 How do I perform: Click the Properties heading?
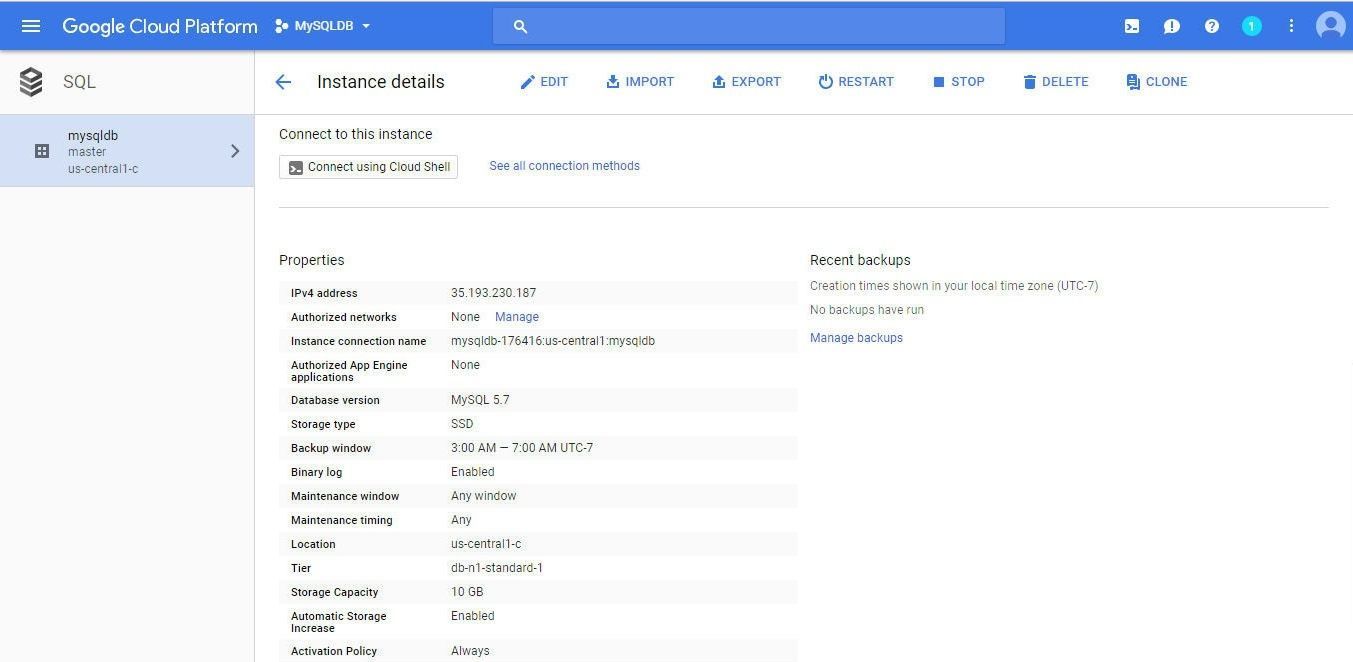pyautogui.click(x=311, y=260)
